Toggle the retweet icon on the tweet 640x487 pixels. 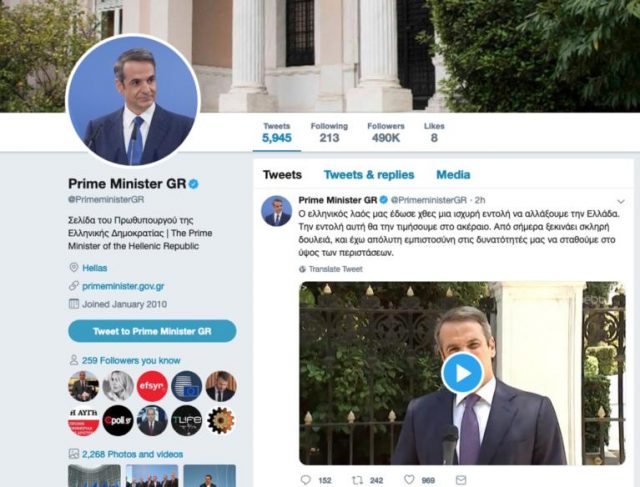[357, 480]
